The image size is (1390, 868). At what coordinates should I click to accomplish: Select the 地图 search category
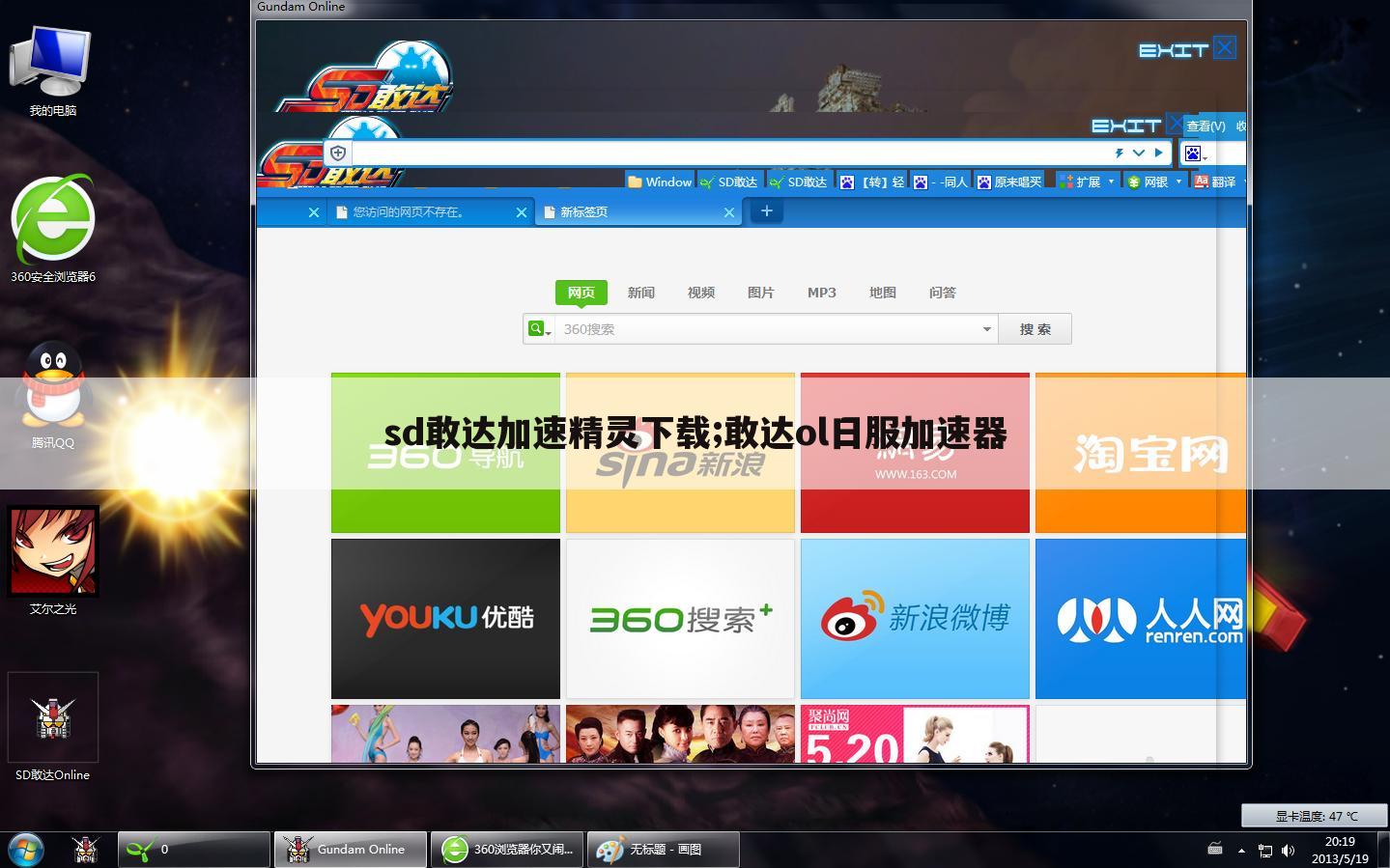pyautogui.click(x=883, y=293)
